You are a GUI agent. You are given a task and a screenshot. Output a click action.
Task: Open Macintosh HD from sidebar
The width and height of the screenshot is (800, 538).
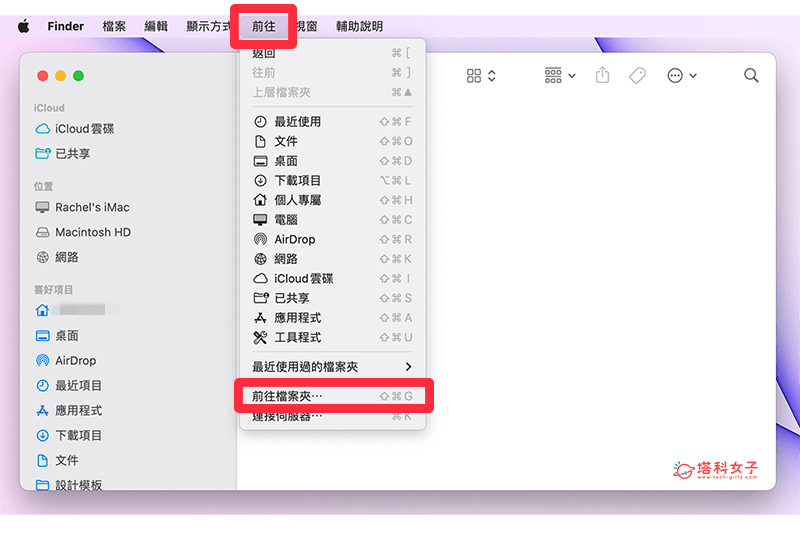(x=83, y=232)
